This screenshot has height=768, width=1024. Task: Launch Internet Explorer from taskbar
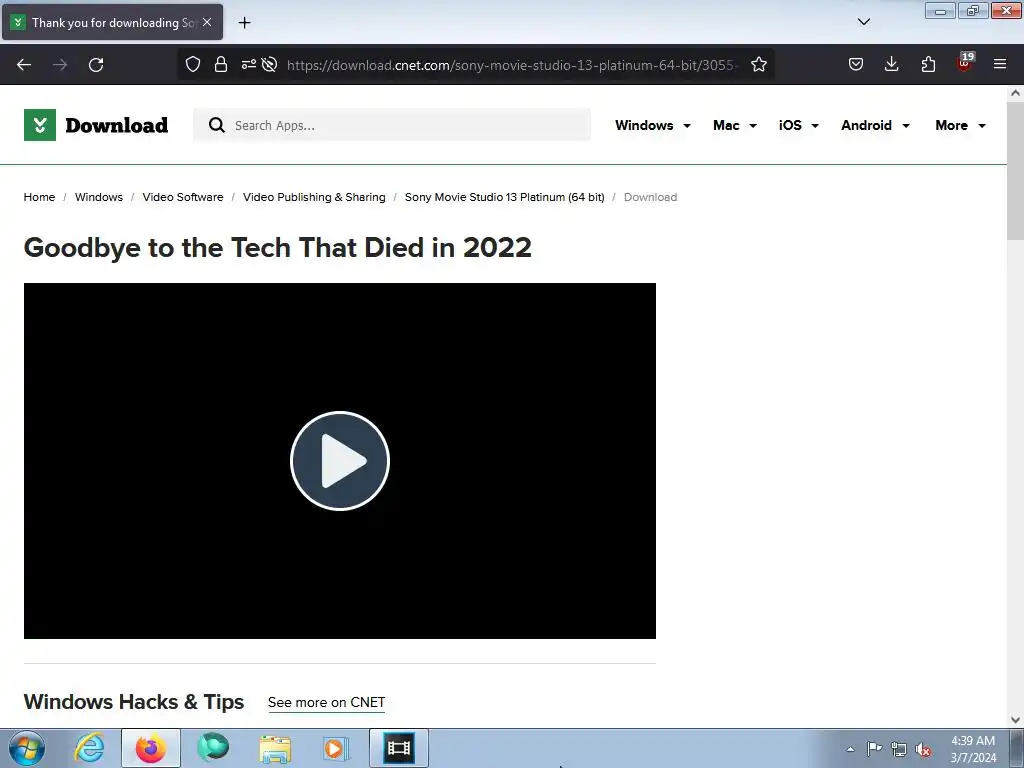[x=89, y=748]
